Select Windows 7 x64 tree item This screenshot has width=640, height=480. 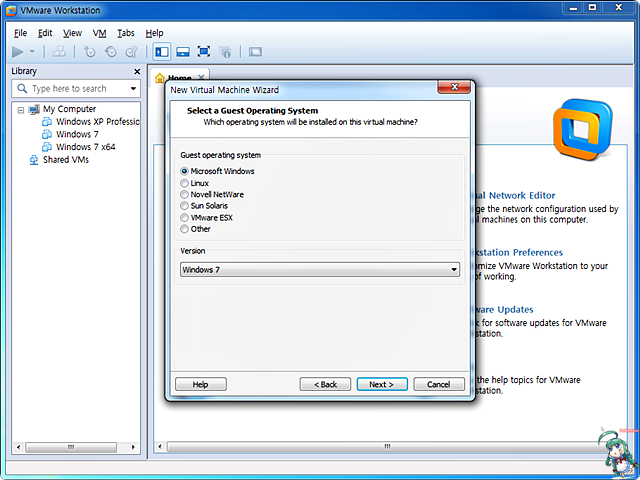pos(86,147)
